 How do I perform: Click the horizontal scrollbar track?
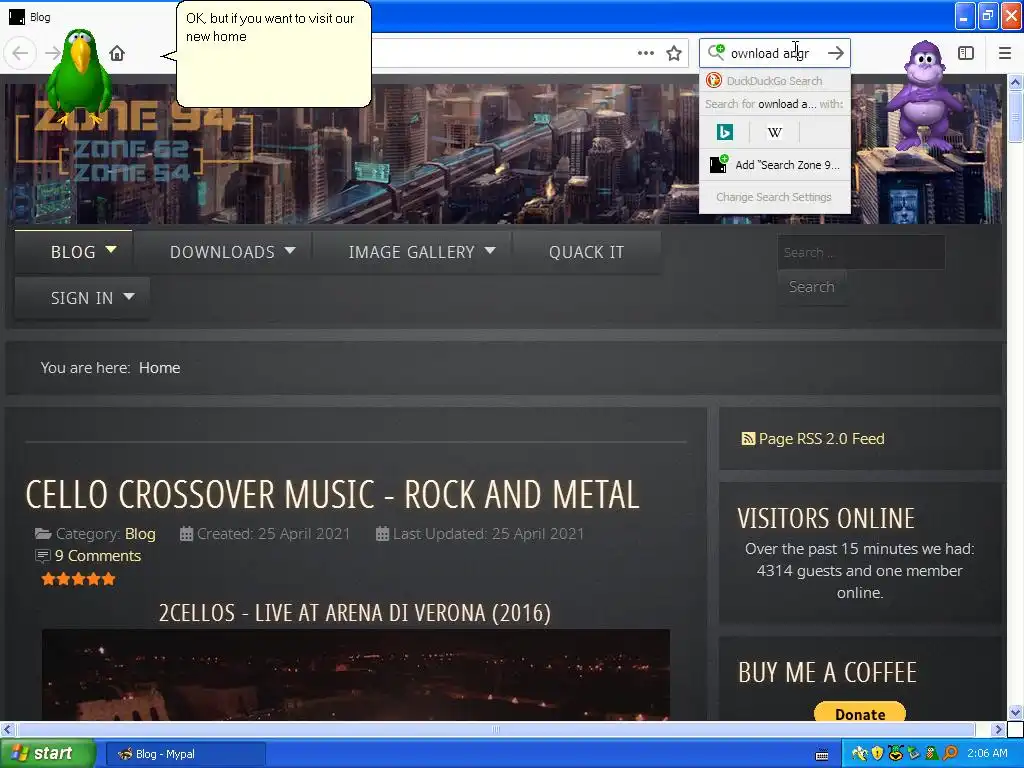496,729
